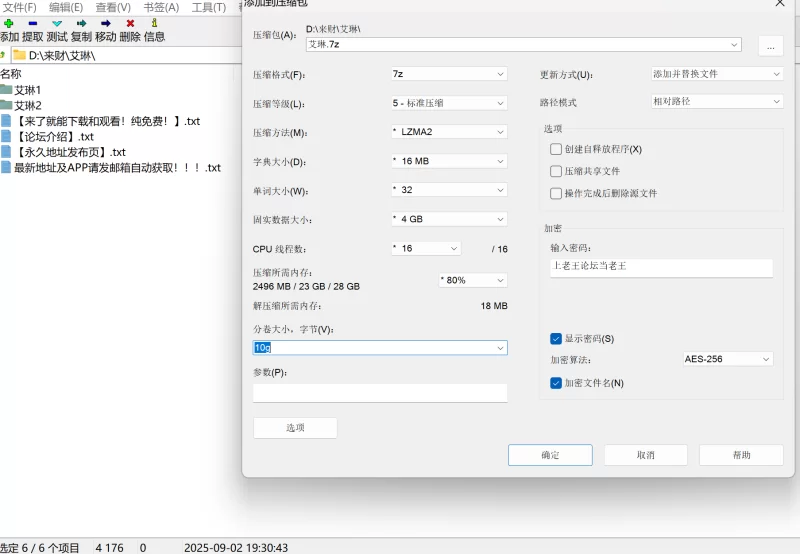Select file icon of 最新地址及APP请发邮箱自动获取 file
The width and height of the screenshot is (800, 554).
pos(6,167)
